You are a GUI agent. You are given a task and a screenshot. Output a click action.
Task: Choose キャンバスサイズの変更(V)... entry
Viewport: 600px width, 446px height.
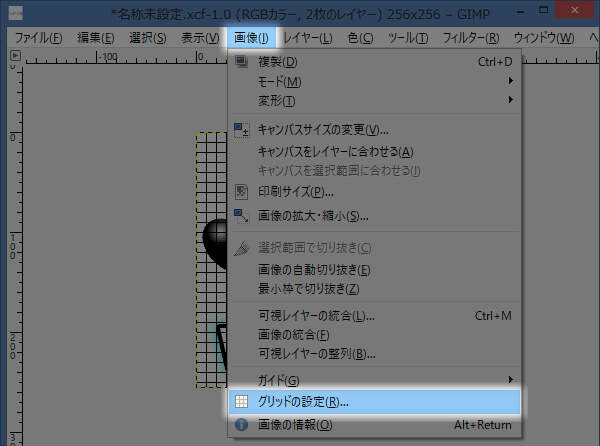pos(374,130)
